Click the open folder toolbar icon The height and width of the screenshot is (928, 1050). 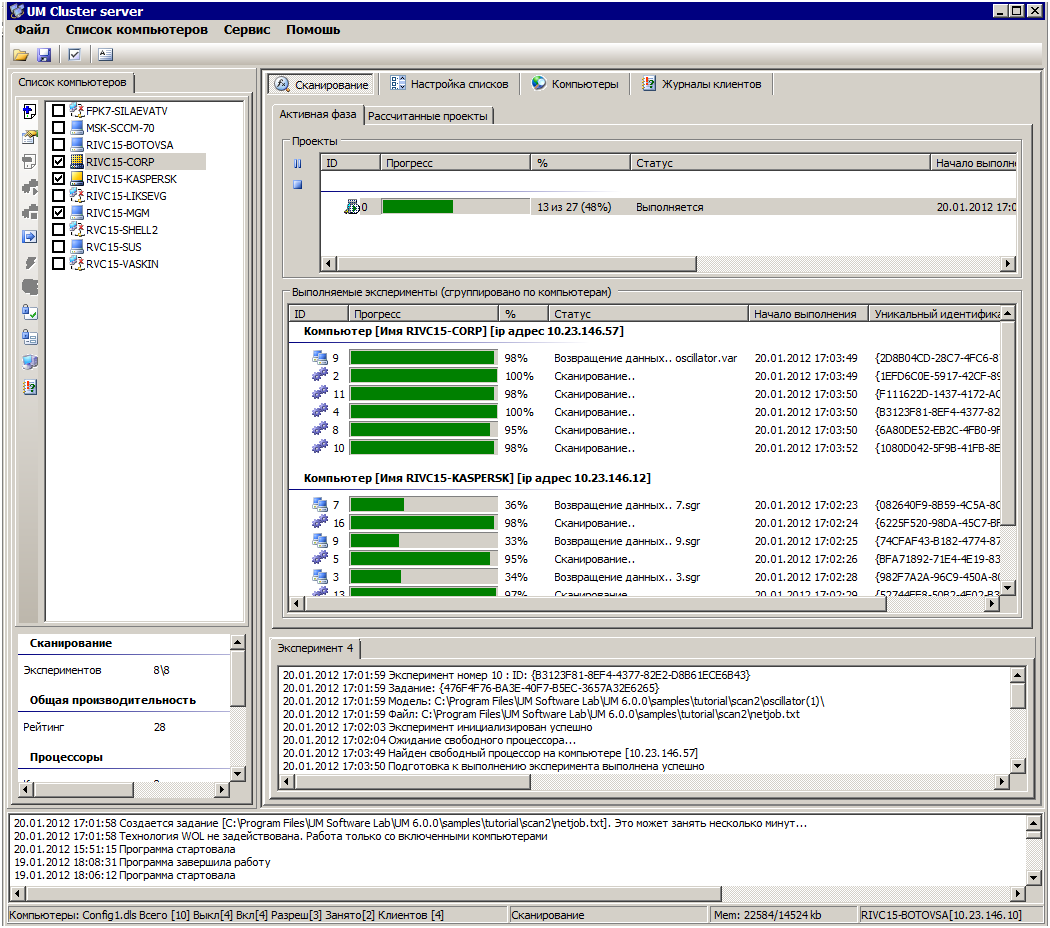pos(21,55)
